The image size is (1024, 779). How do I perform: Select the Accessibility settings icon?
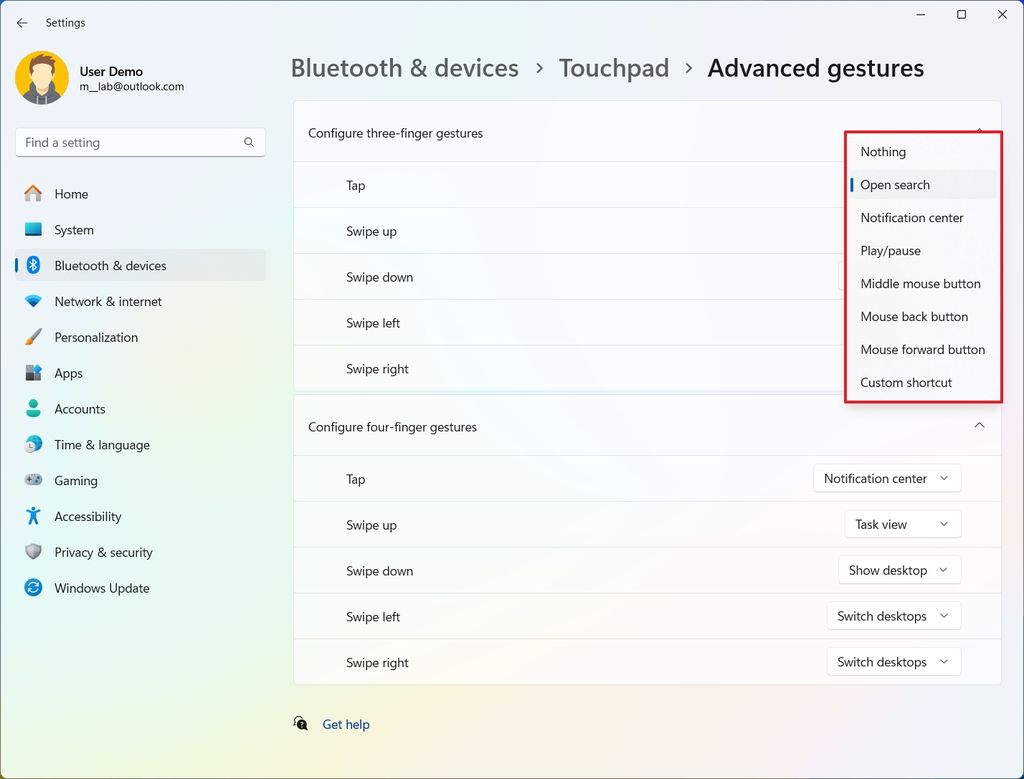(41, 517)
